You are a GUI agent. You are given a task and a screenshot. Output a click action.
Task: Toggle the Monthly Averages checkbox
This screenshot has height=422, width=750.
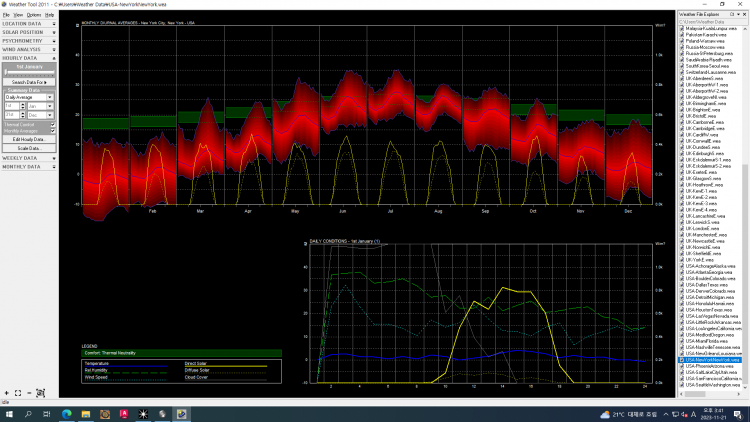coord(52,131)
